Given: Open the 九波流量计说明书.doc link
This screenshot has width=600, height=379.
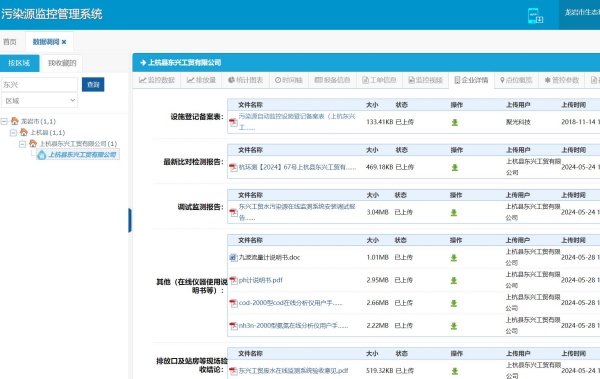Looking at the screenshot, I should [x=269, y=258].
